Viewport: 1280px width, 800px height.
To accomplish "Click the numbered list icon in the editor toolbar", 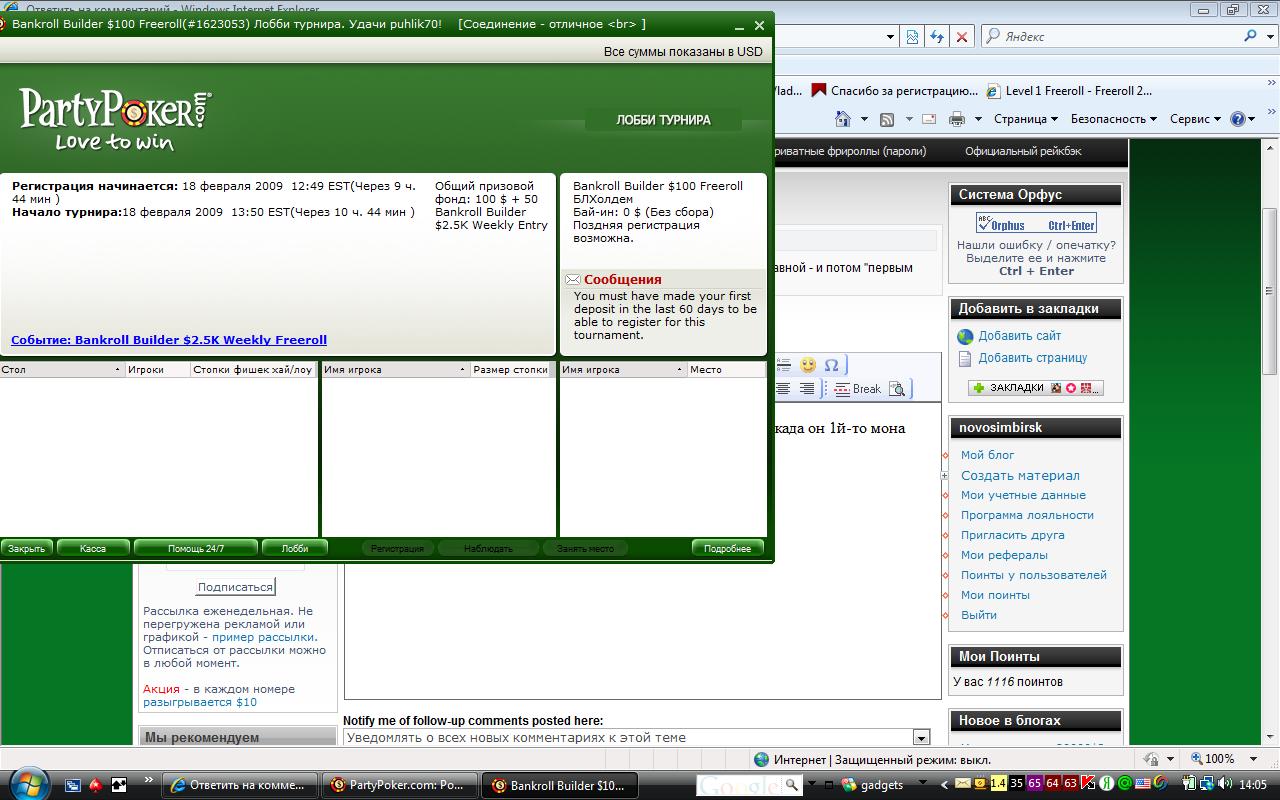I will pyautogui.click(x=784, y=365).
